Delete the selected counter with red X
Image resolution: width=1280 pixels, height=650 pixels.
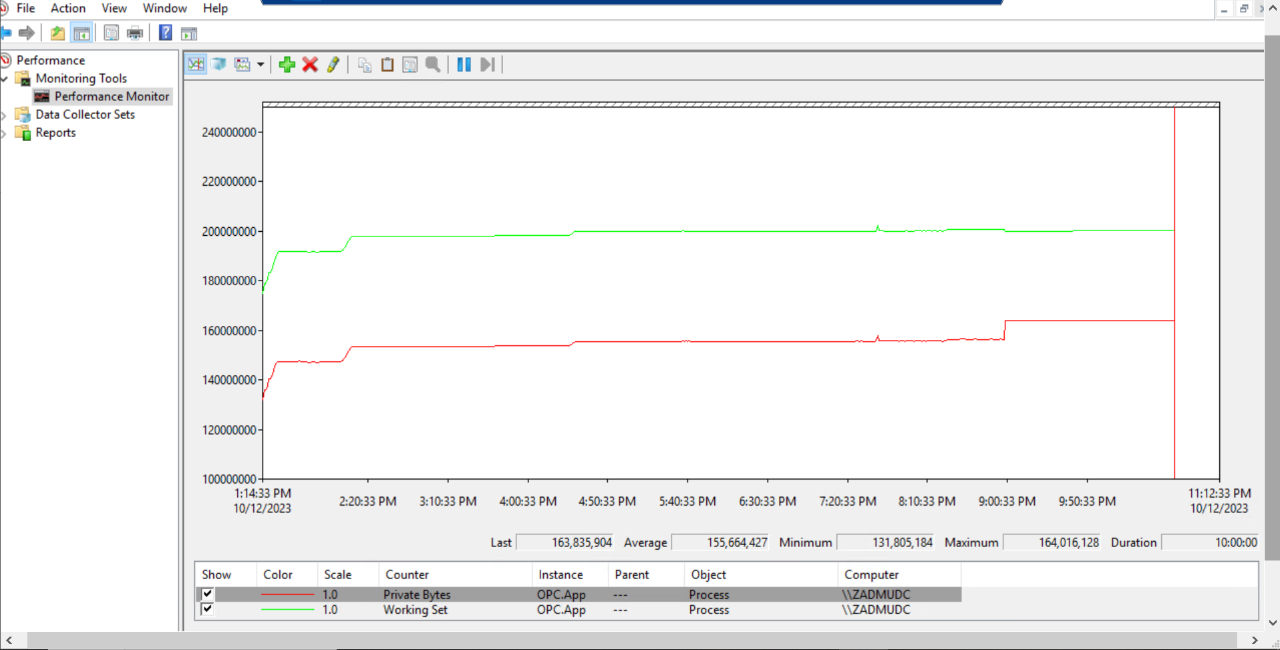tap(310, 64)
